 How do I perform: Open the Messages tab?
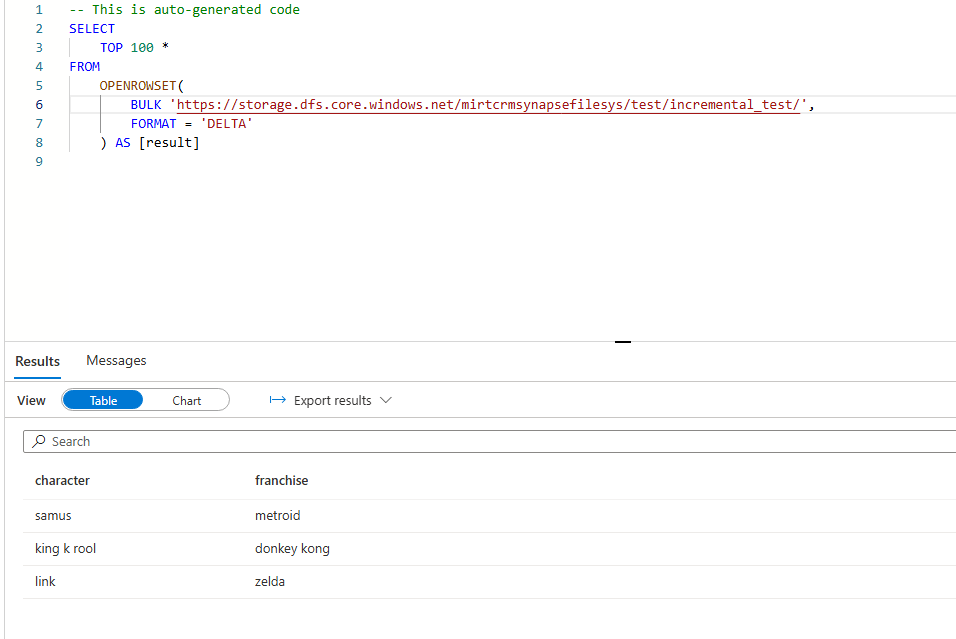[x=116, y=360]
